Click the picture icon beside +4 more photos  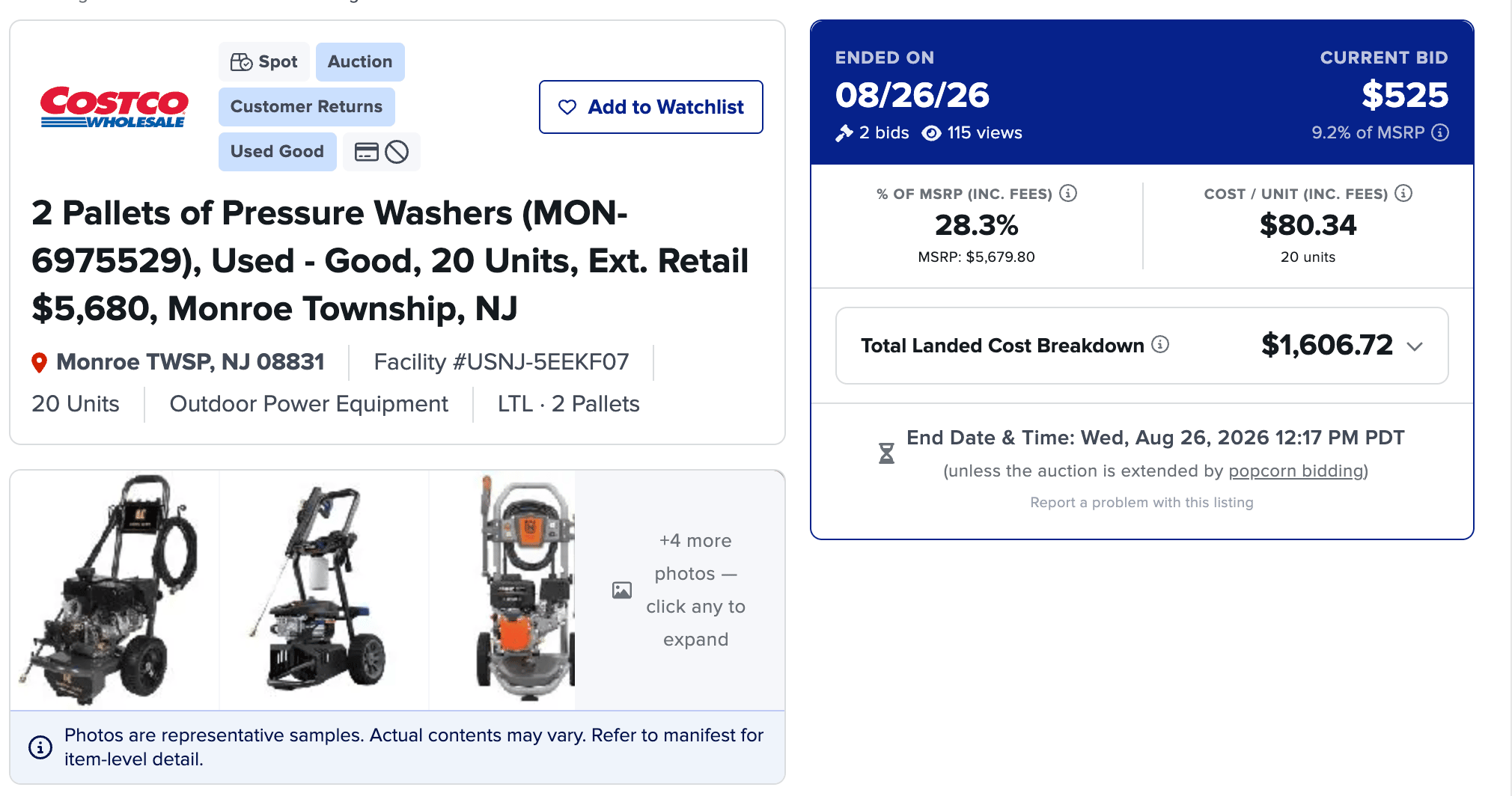[622, 590]
